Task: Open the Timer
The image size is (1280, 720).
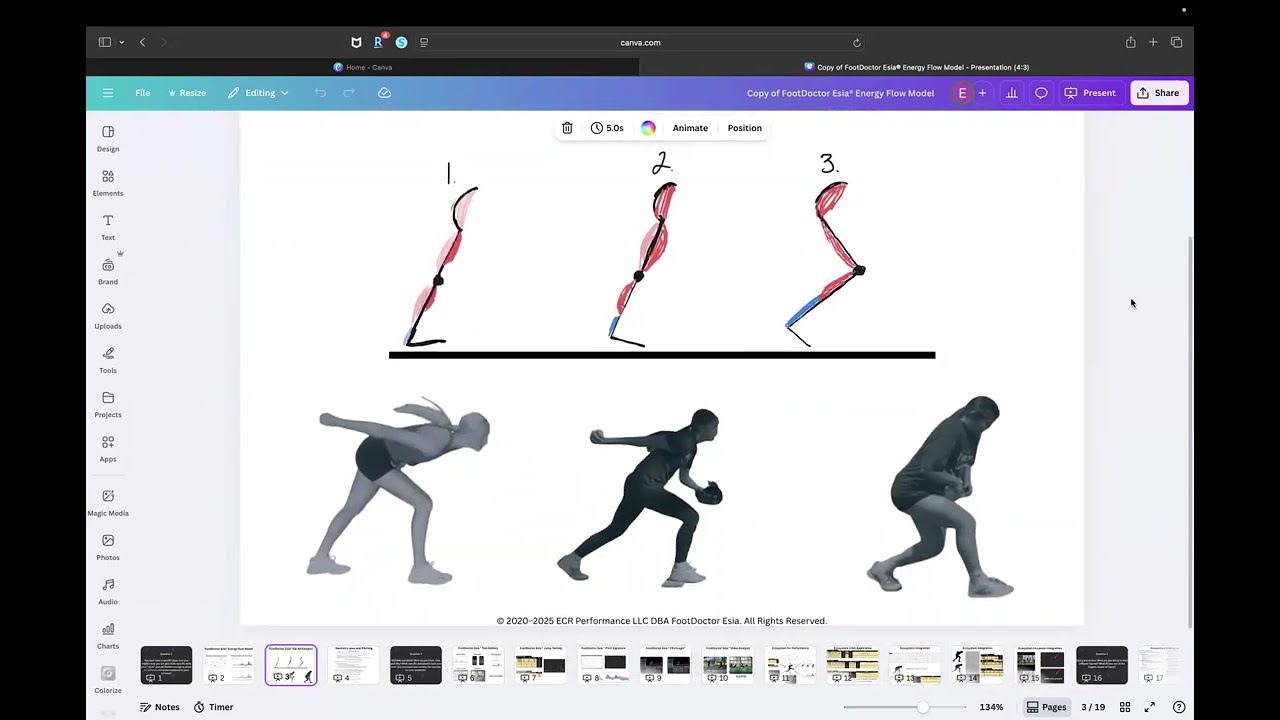Action: click(214, 707)
